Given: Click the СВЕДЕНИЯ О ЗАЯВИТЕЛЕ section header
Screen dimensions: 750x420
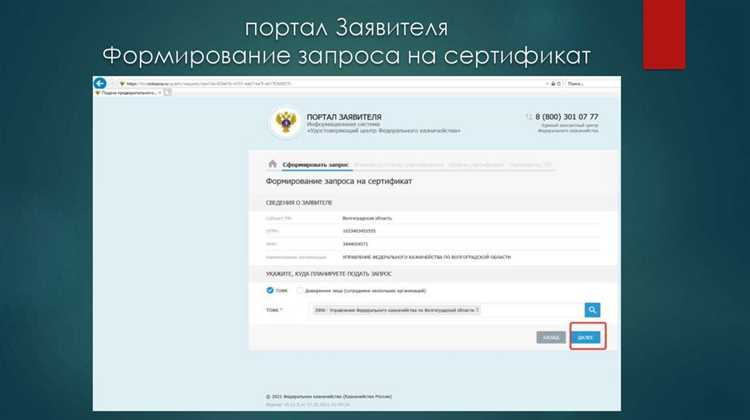Looking at the screenshot, I should coord(299,203).
